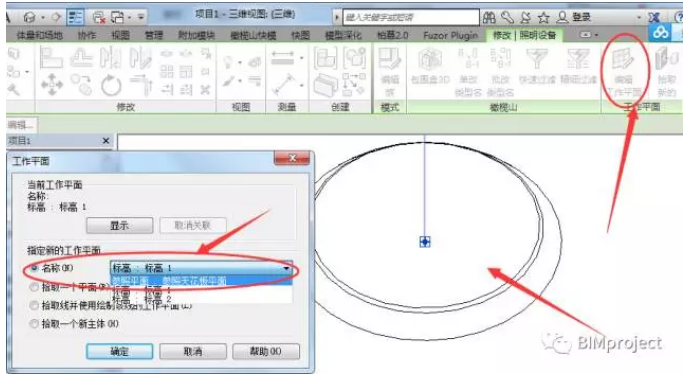Image resolution: width=694 pixels, height=374 pixels.
Task: Select the Offset tool icon
Action: tap(81, 58)
